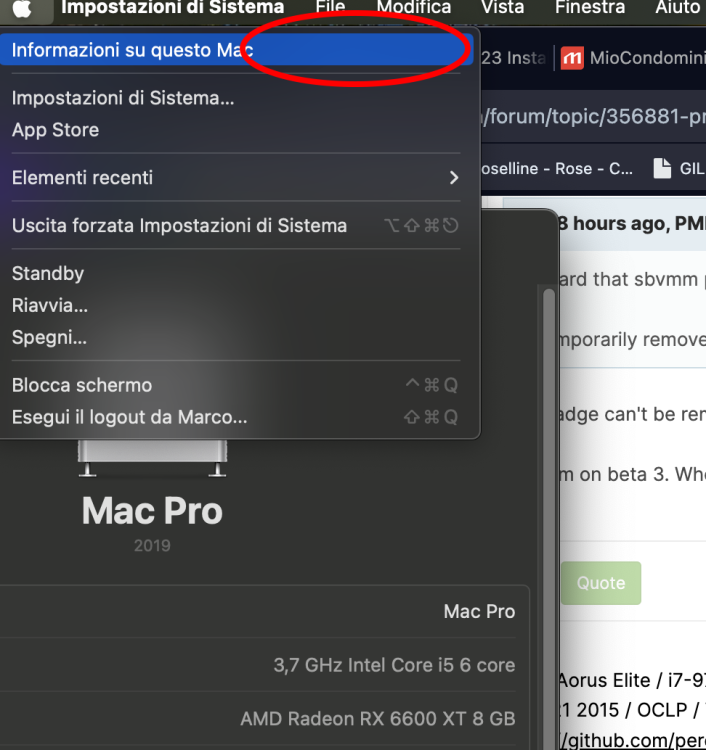Click the 'Mac Pro' title text
The width and height of the screenshot is (706, 750).
click(152, 511)
